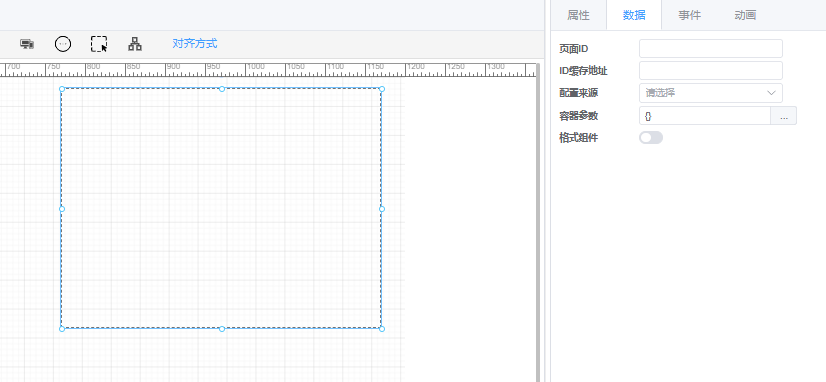Go to the 动画 tab

click(745, 15)
